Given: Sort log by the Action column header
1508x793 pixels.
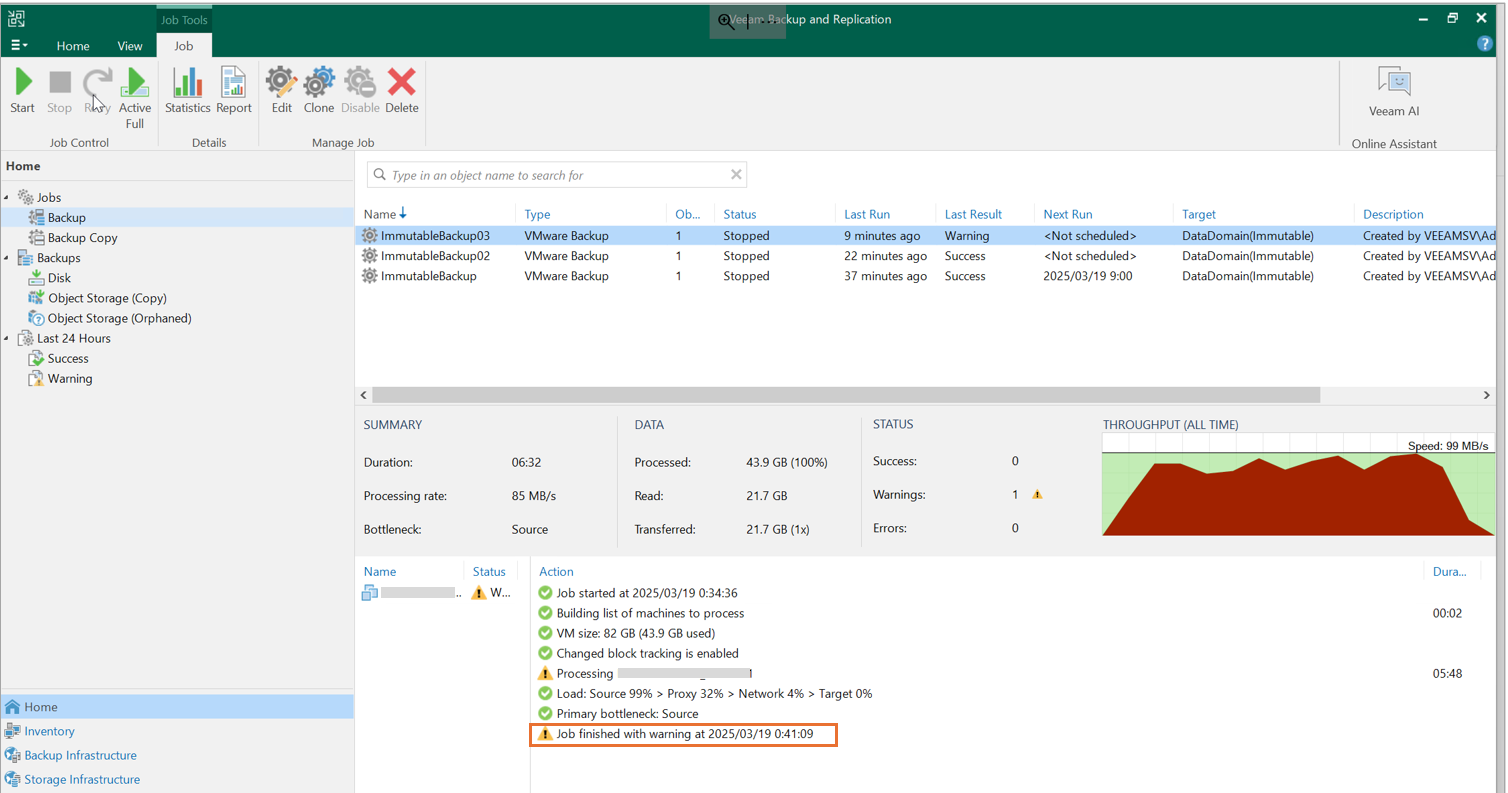Looking at the screenshot, I should (x=556, y=572).
